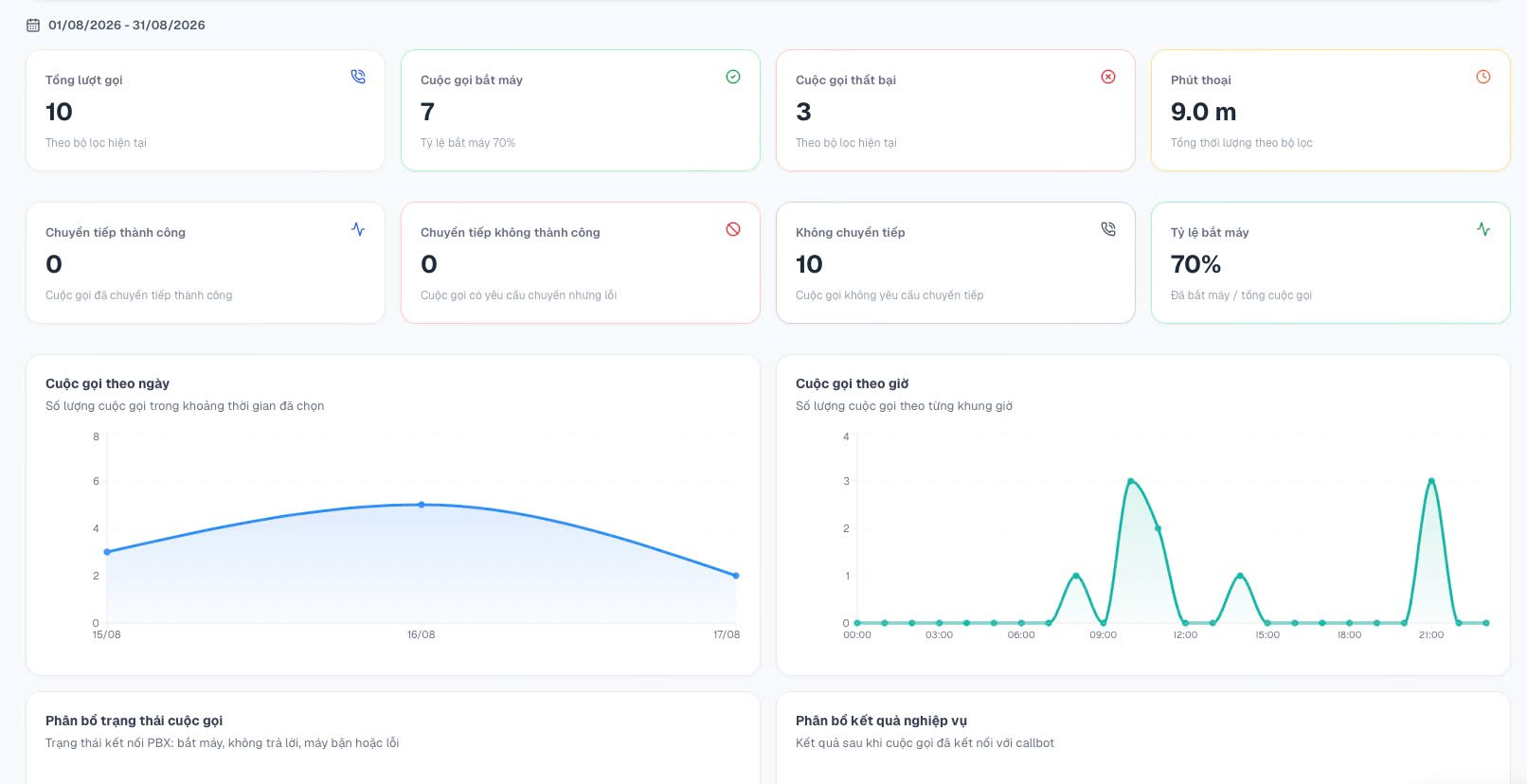Click 'Số lượng cuộc gọi theo từng khung giờ'
The width and height of the screenshot is (1527, 784).
click(x=905, y=406)
